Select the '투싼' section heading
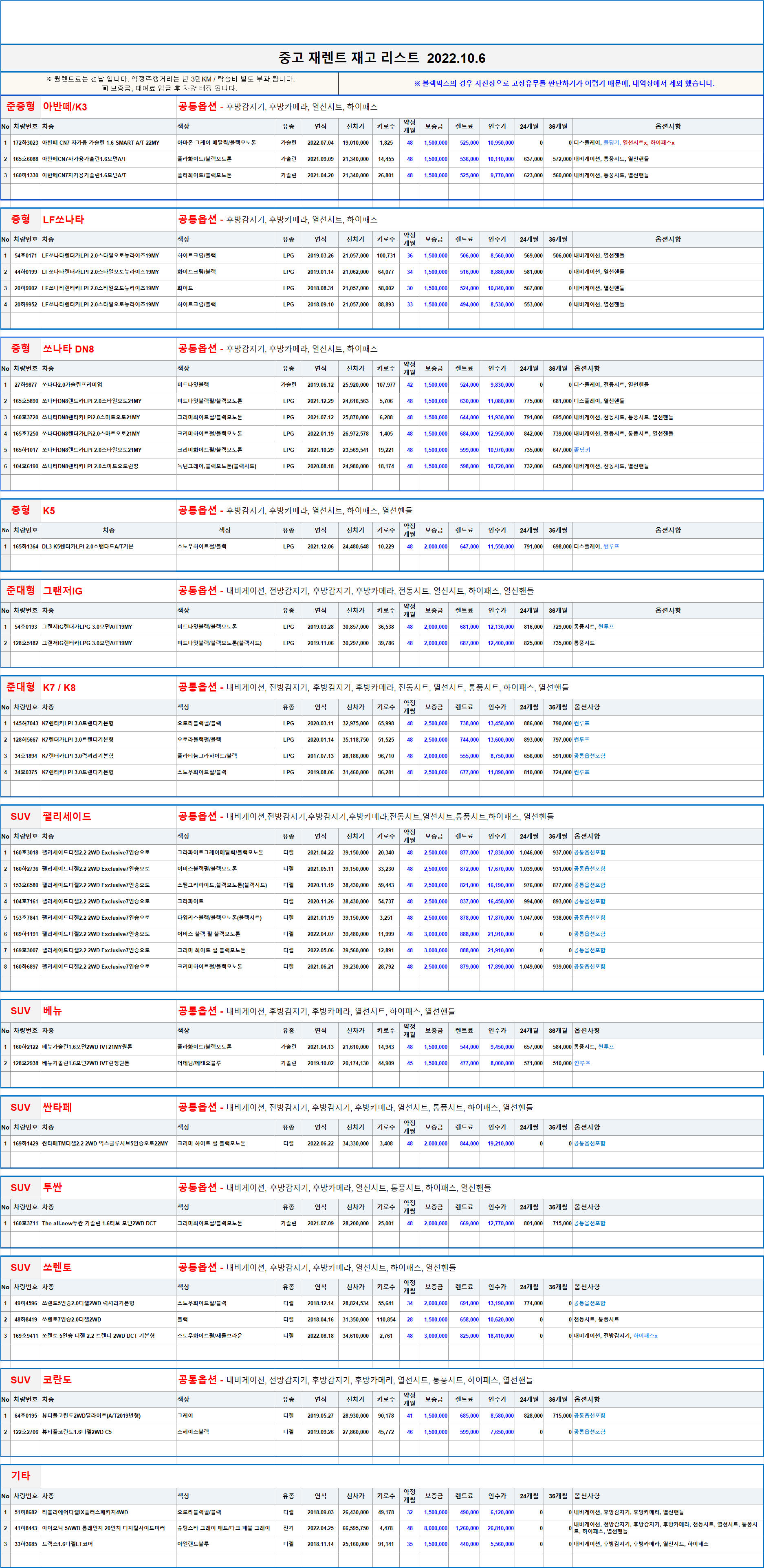Viewport: 764px width, 1568px height. 52,1187
